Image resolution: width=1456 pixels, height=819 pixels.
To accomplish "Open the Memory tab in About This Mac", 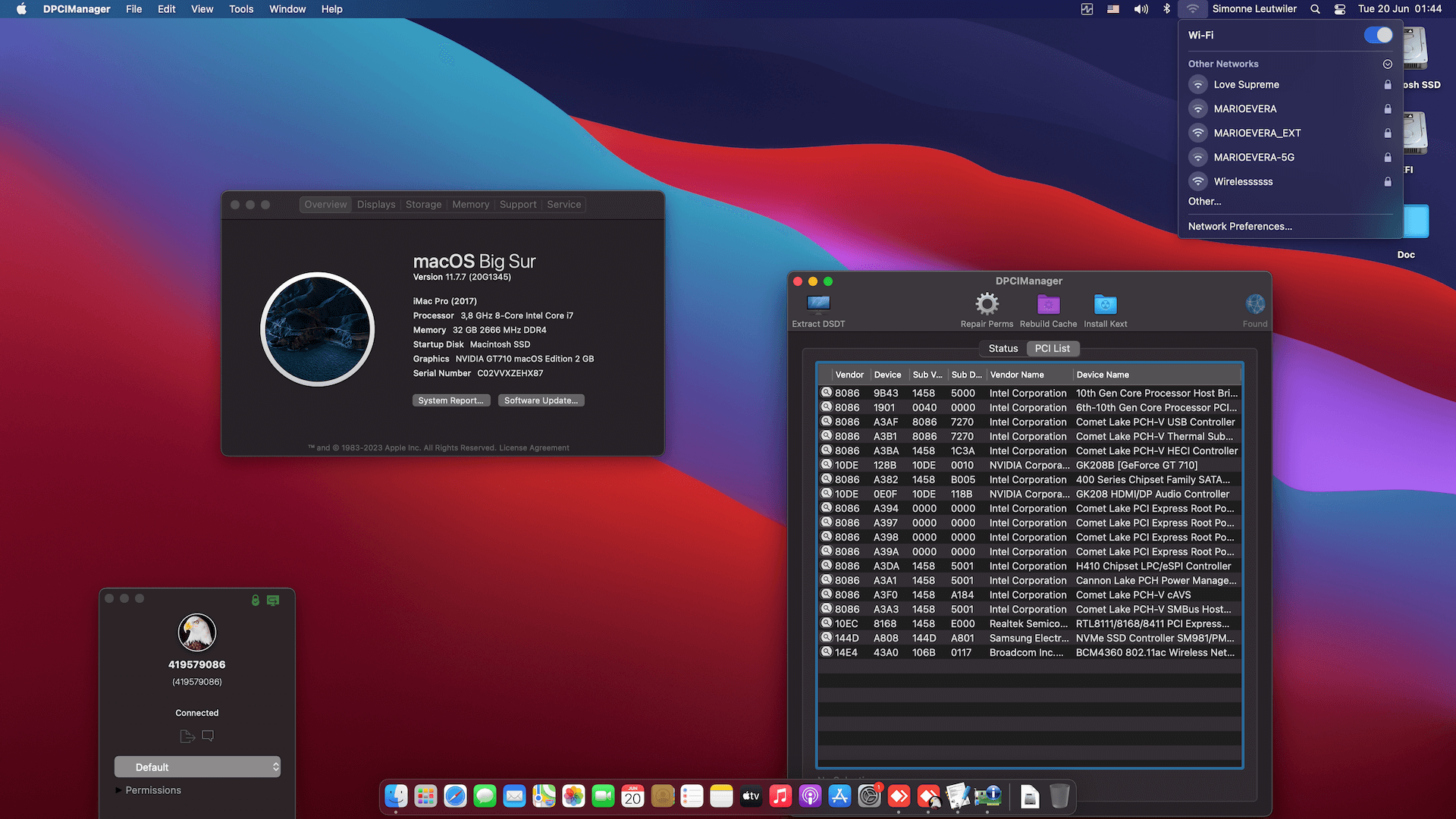I will (x=471, y=205).
